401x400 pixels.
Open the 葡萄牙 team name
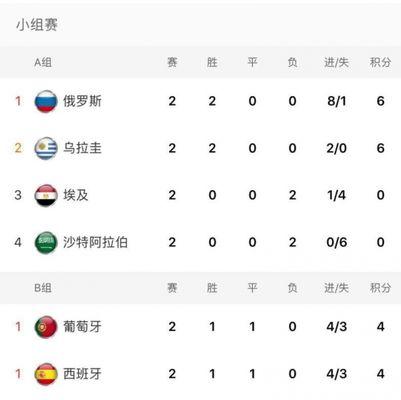(x=82, y=326)
